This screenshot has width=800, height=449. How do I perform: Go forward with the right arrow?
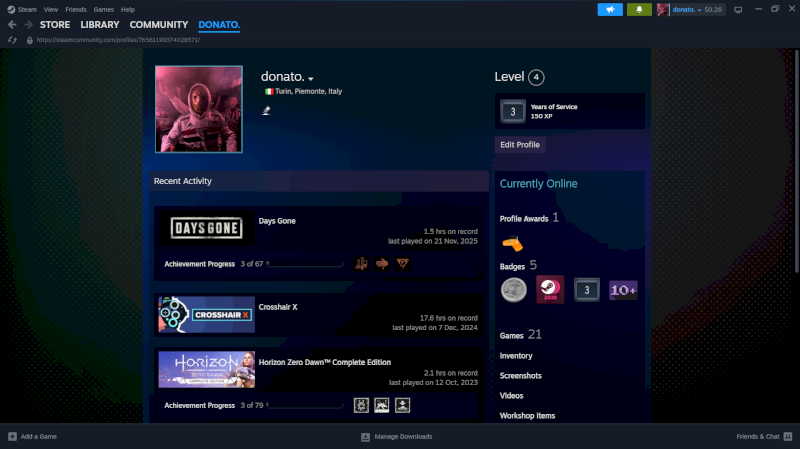(x=29, y=24)
